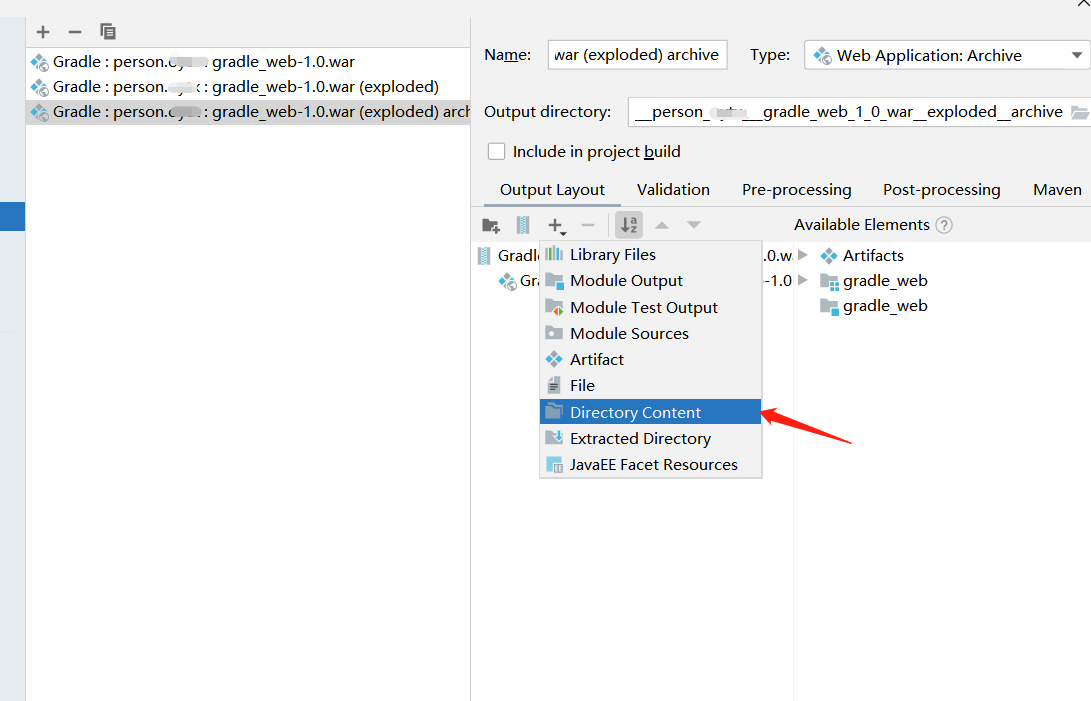Click the add copy of plus dropdown

pos(557,226)
